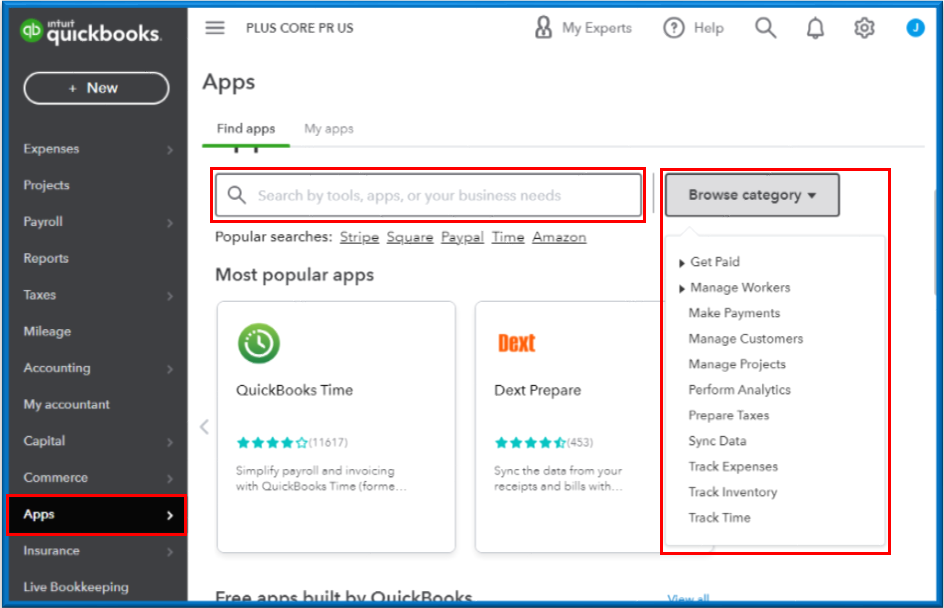This screenshot has height=608, width=944.
Task: Switch to the My apps tab
Action: coord(329,129)
